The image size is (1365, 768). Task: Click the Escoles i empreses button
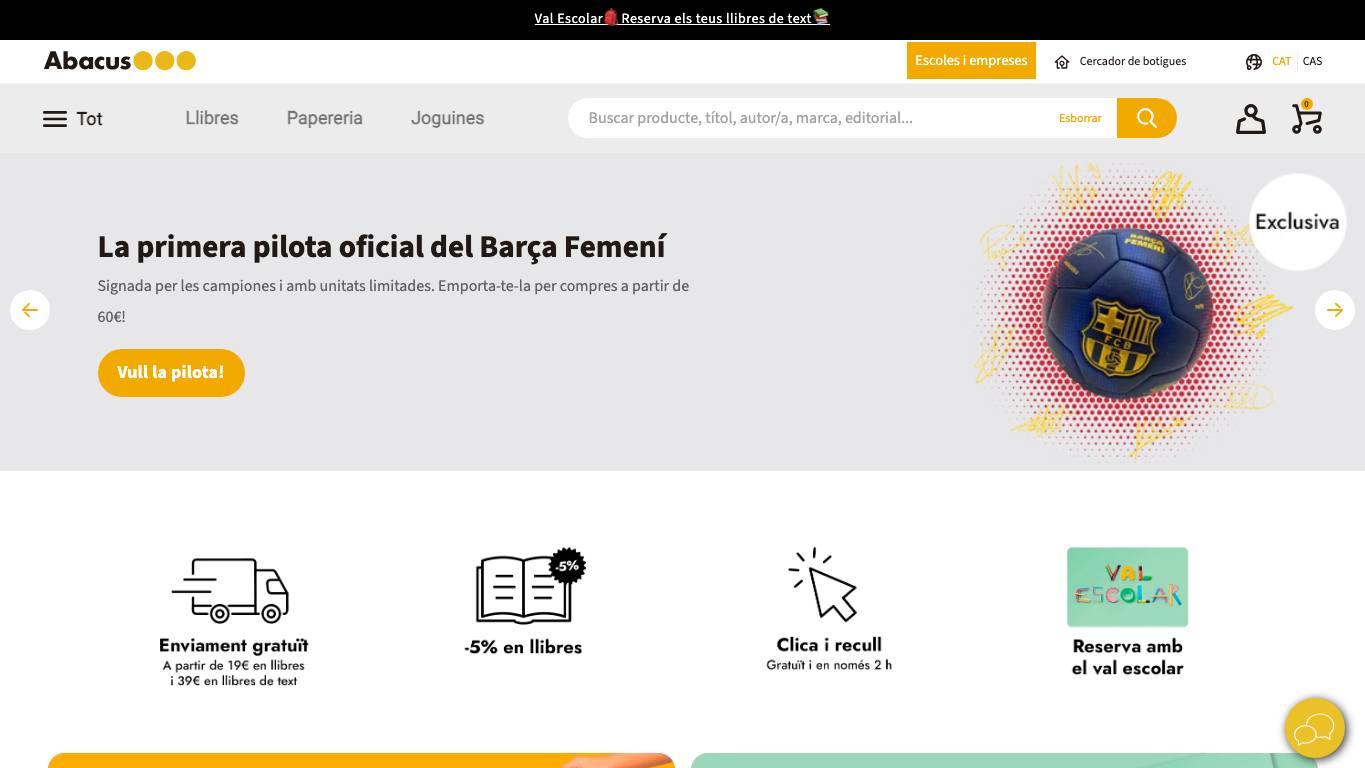pos(971,61)
